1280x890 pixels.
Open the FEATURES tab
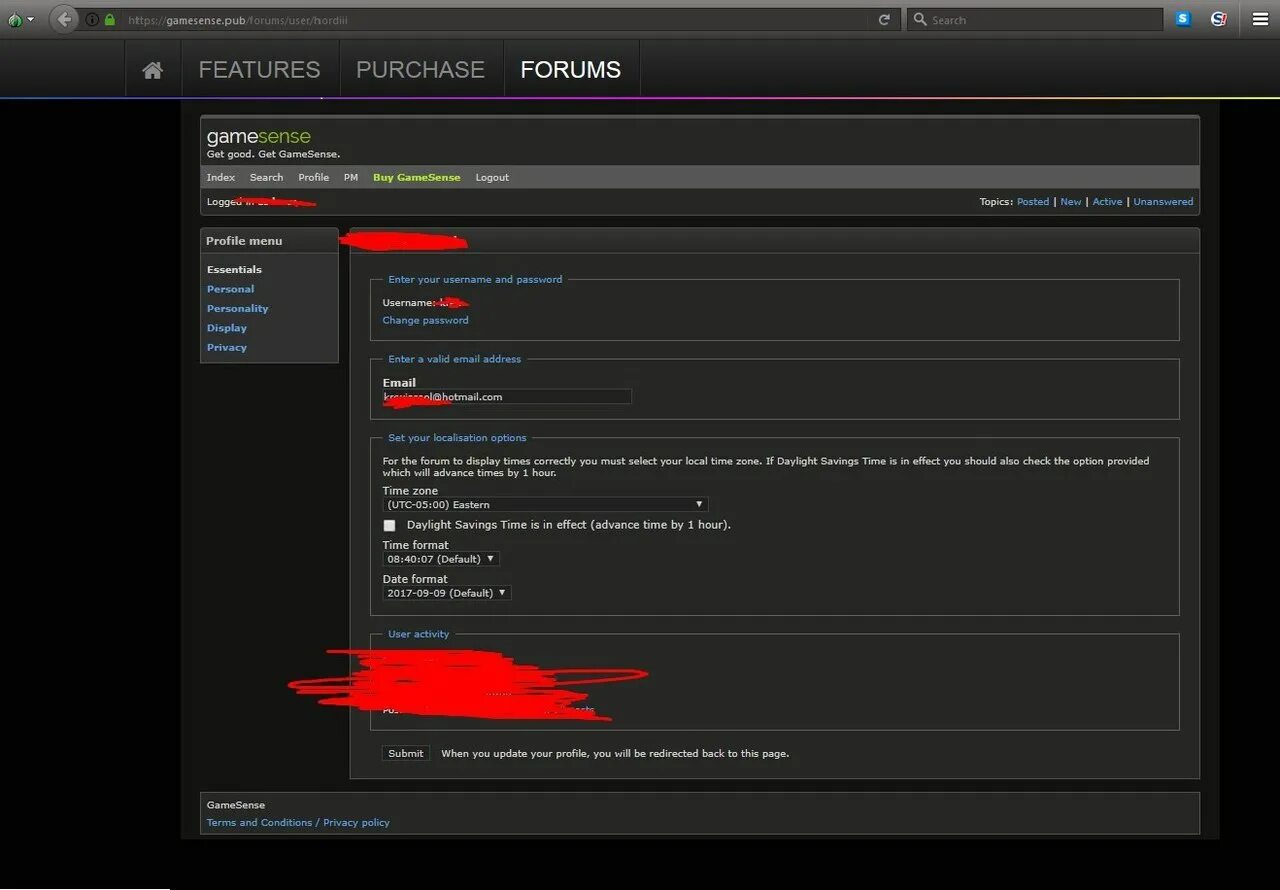tap(260, 69)
